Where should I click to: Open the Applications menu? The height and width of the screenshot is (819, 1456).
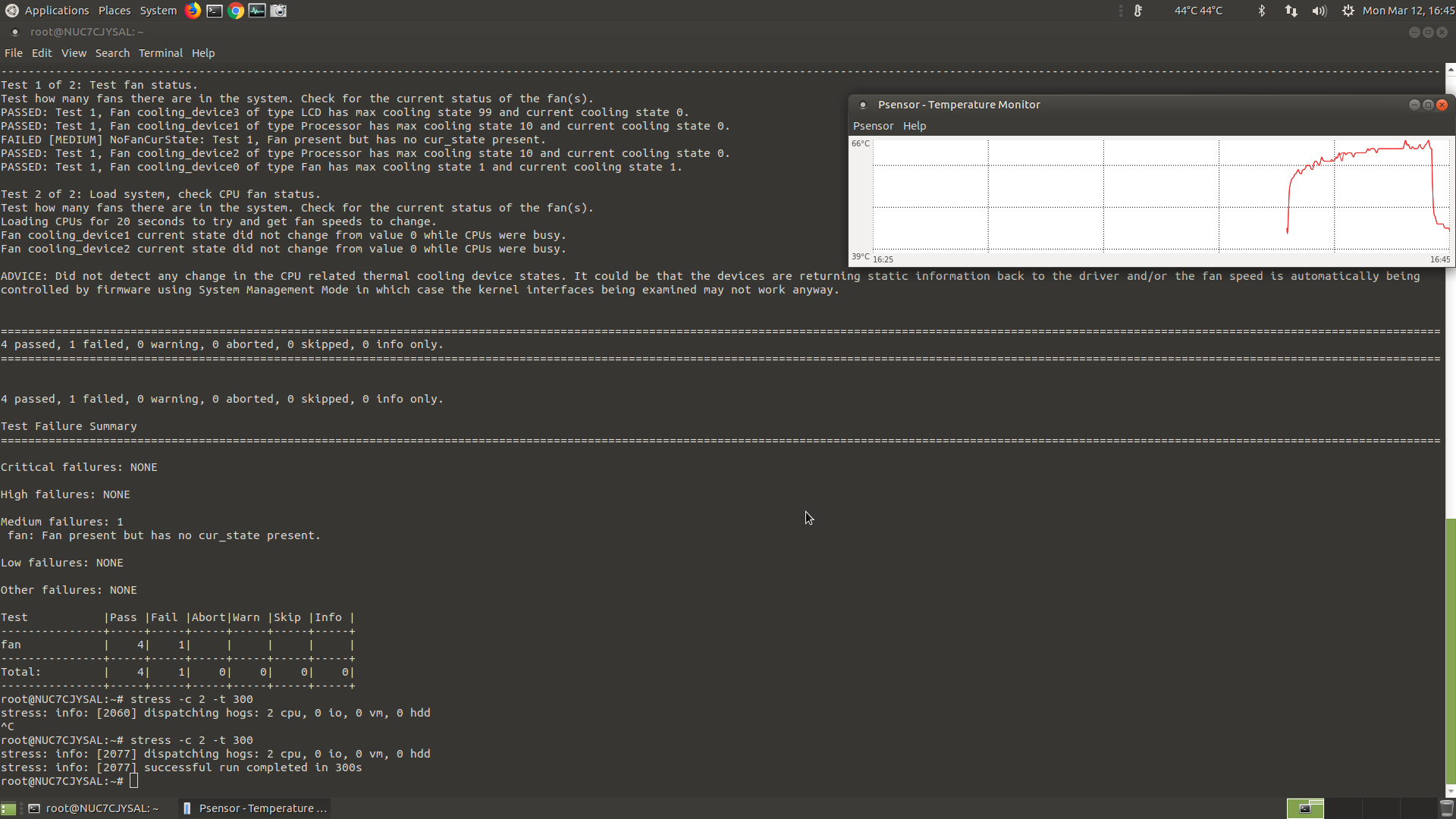(57, 11)
